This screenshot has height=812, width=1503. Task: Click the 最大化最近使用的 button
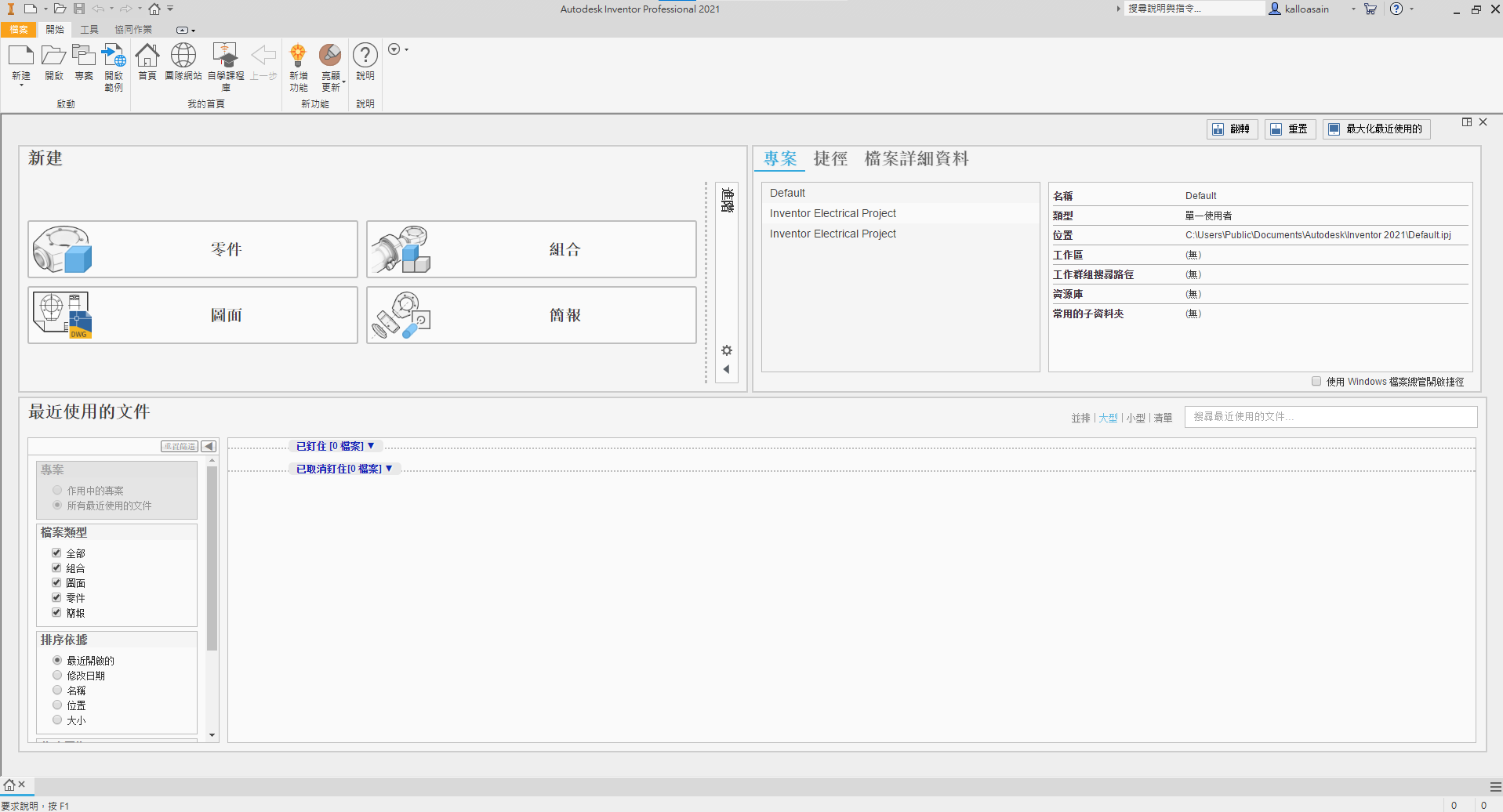(1377, 129)
